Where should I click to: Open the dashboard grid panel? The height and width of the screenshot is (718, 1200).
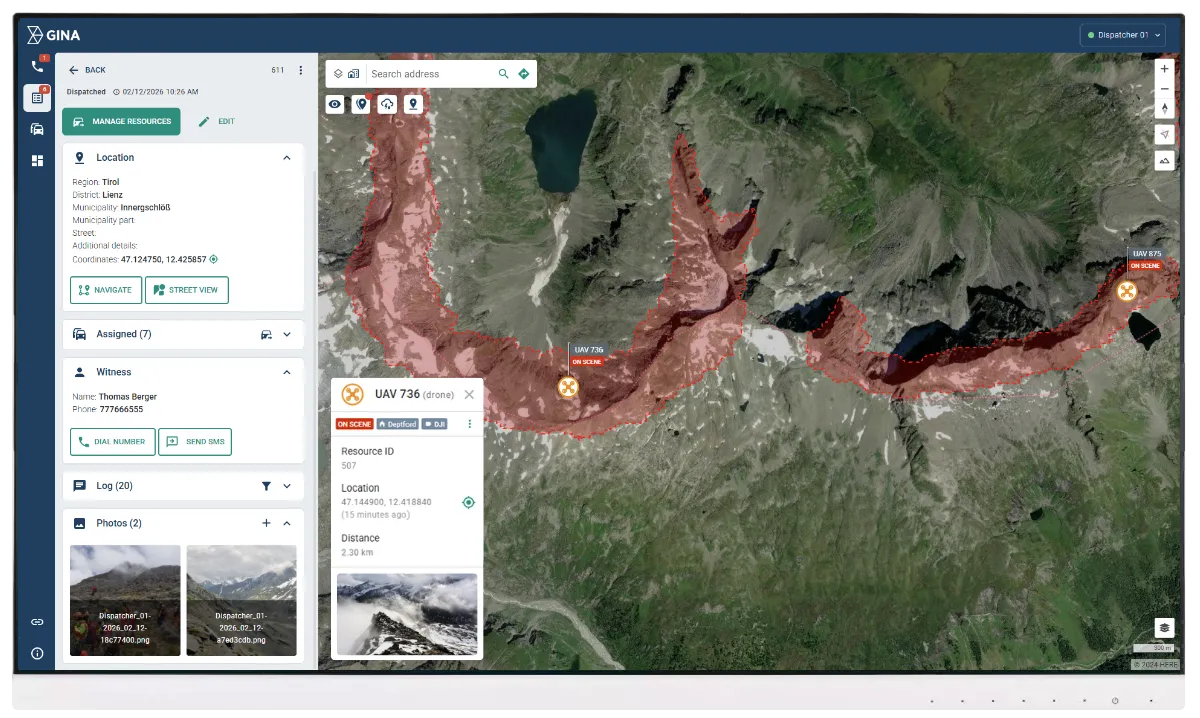(x=38, y=160)
